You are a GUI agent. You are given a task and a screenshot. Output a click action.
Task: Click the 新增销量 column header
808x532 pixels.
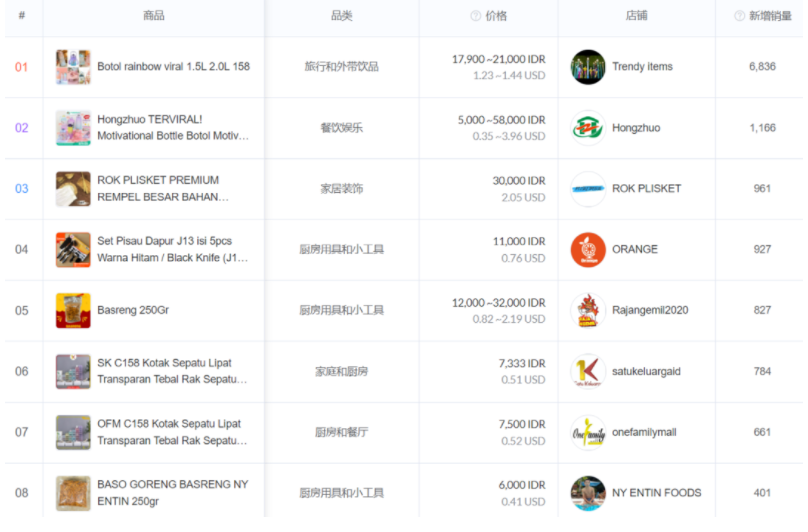click(x=770, y=16)
